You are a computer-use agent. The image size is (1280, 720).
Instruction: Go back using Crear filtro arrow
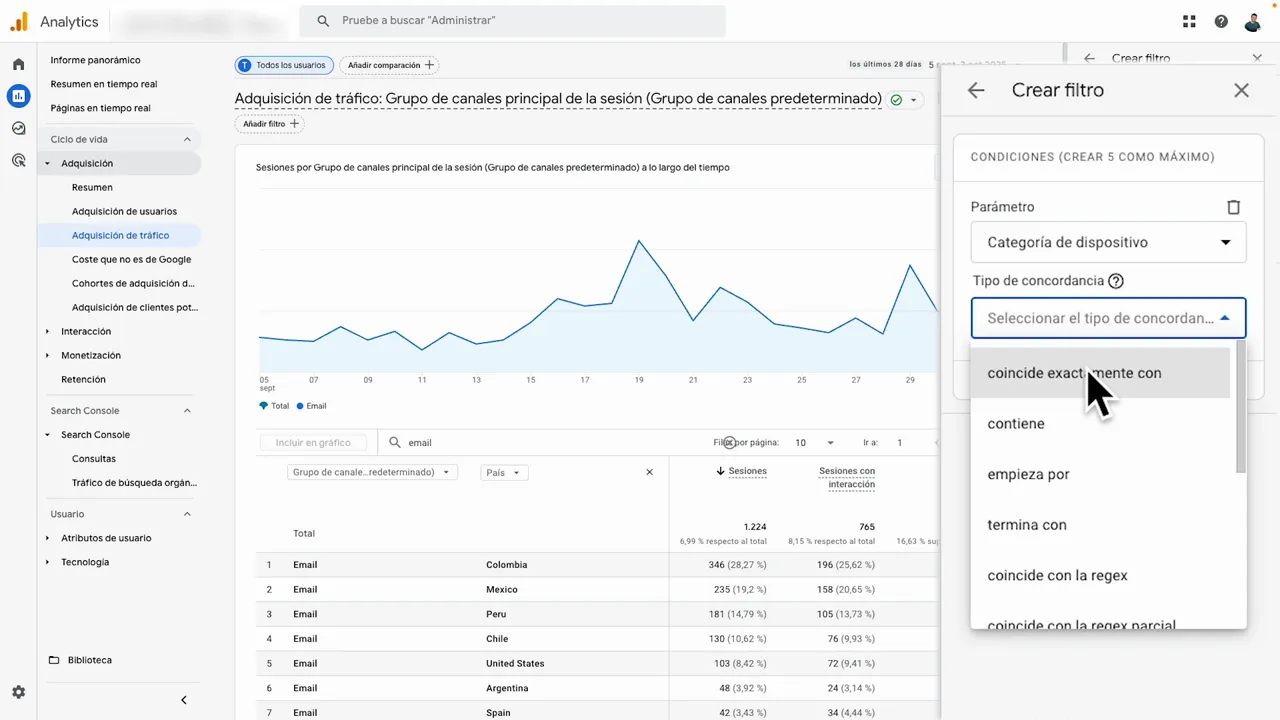tap(976, 90)
